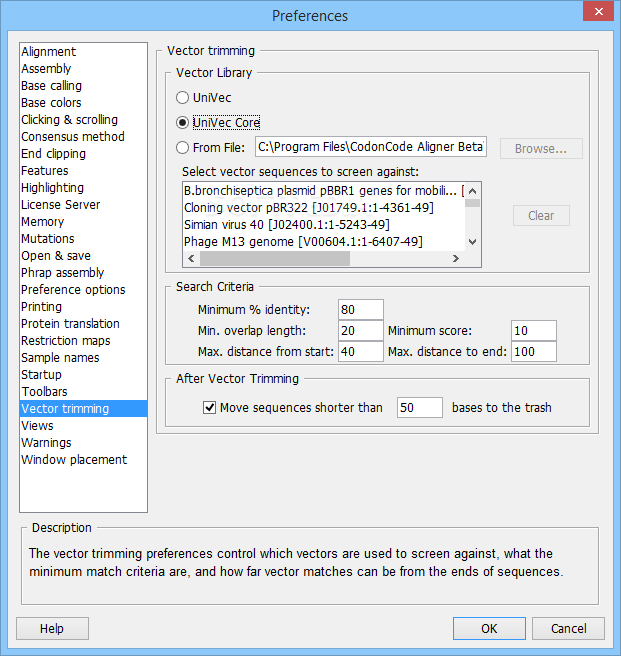Select Vector trimming category
Viewport: 621px width, 656px height.
point(83,409)
